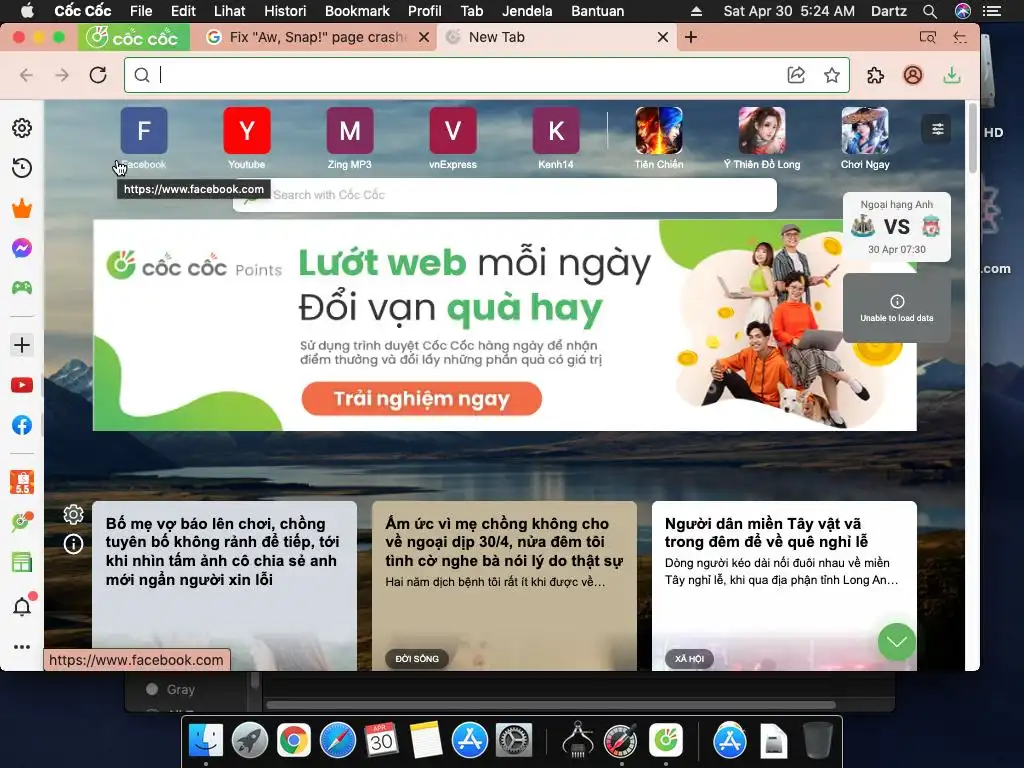Open browsing history clock icon in sidebar
Image resolution: width=1024 pixels, height=768 pixels.
(22, 168)
